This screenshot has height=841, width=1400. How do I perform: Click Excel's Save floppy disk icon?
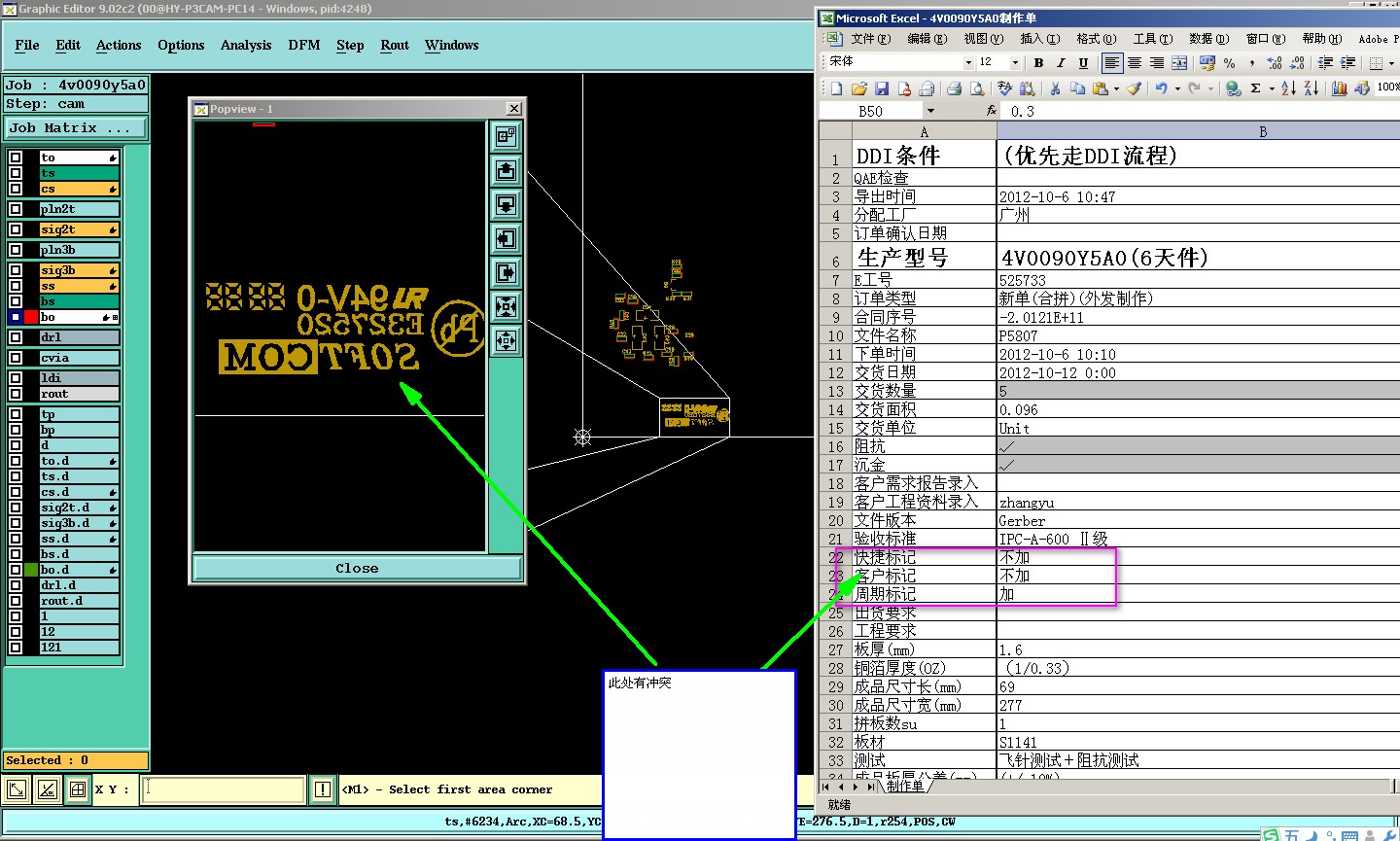pos(882,88)
